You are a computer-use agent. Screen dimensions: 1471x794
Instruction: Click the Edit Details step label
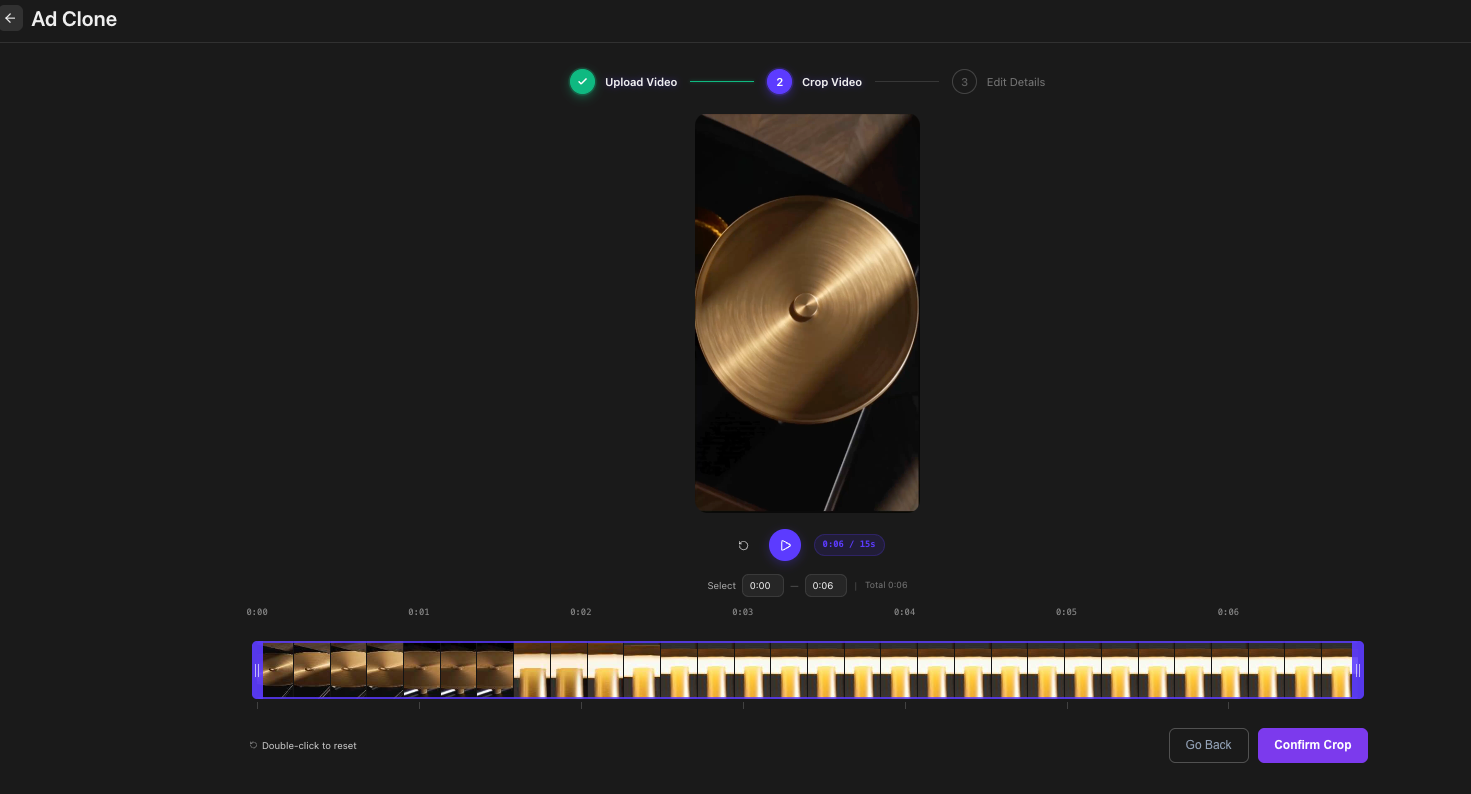1015,82
